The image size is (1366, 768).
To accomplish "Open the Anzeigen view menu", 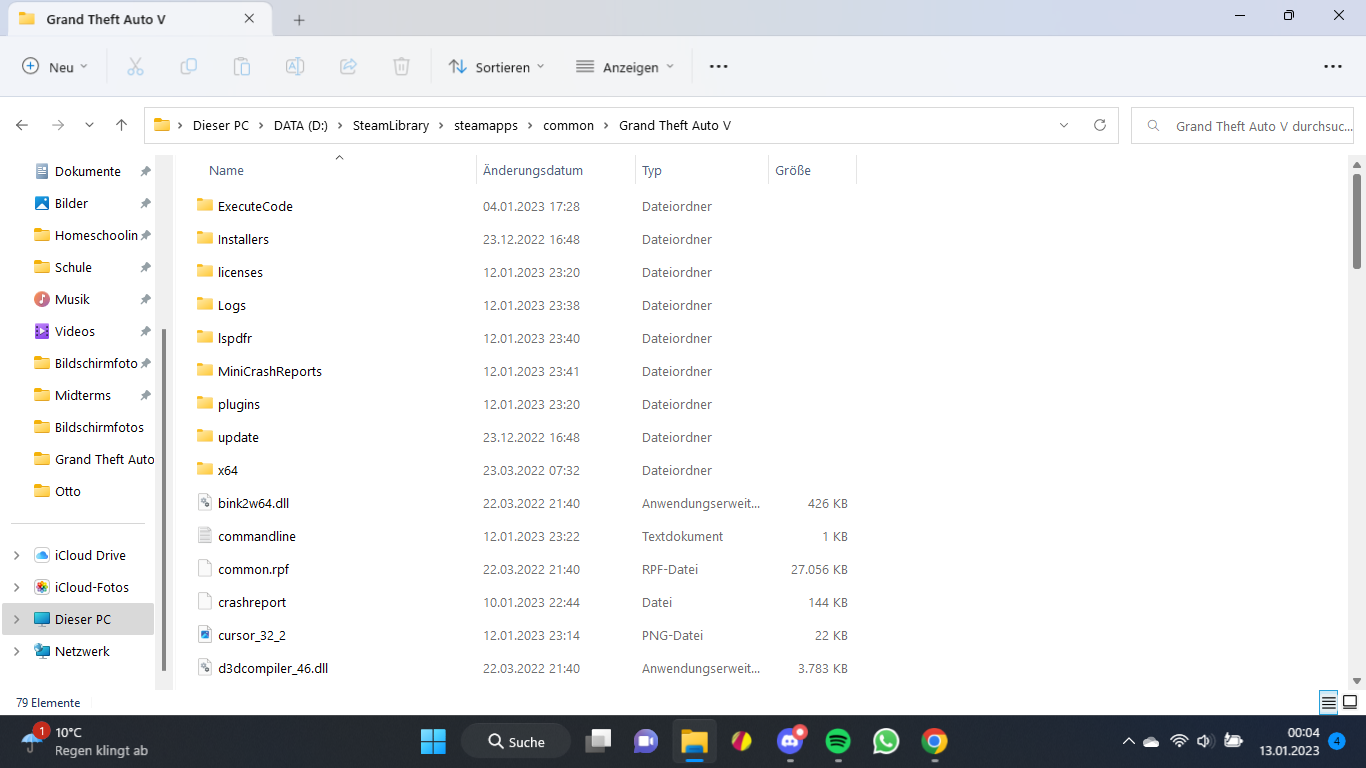I will (625, 67).
